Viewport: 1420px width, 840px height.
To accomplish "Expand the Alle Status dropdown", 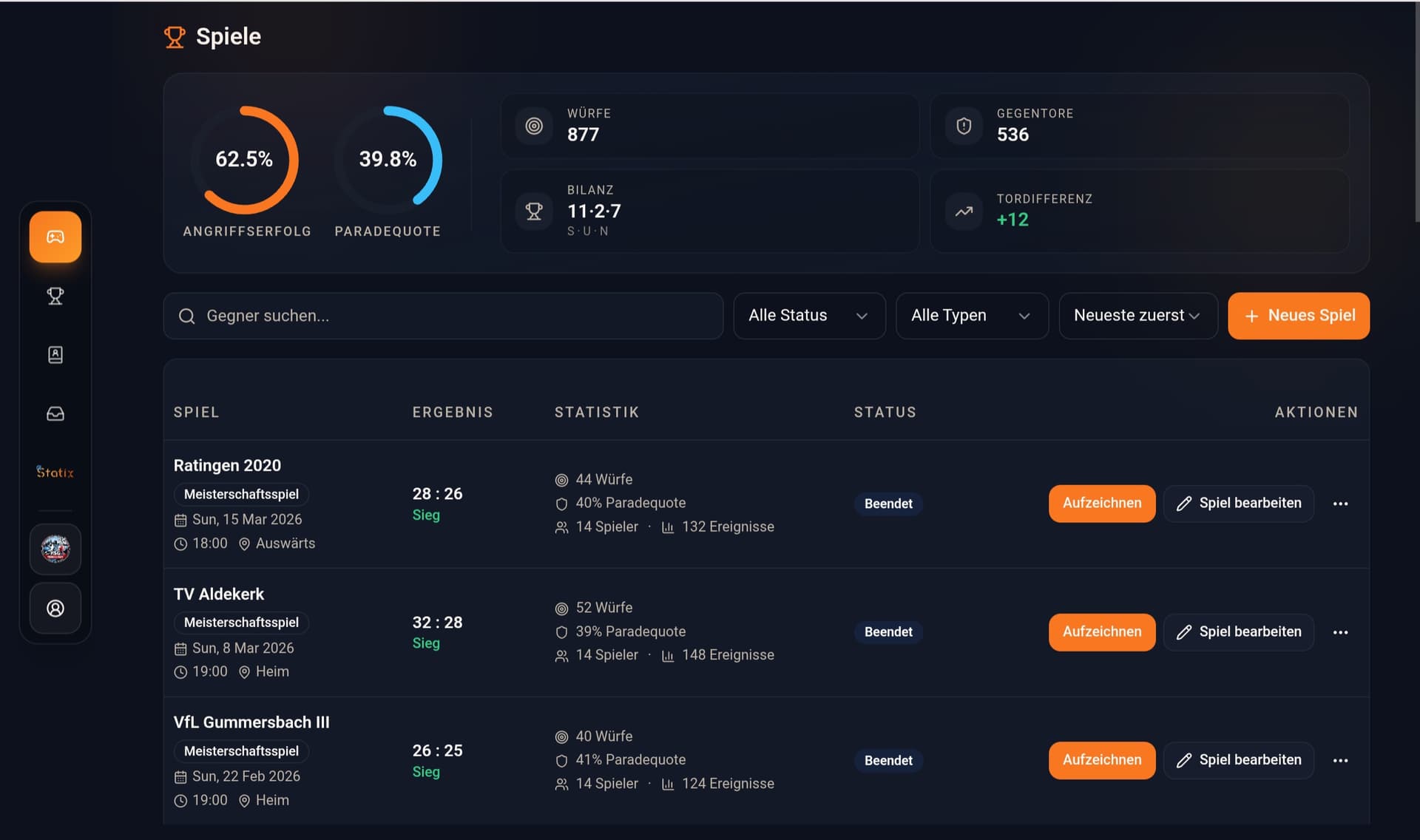I will [x=809, y=316].
